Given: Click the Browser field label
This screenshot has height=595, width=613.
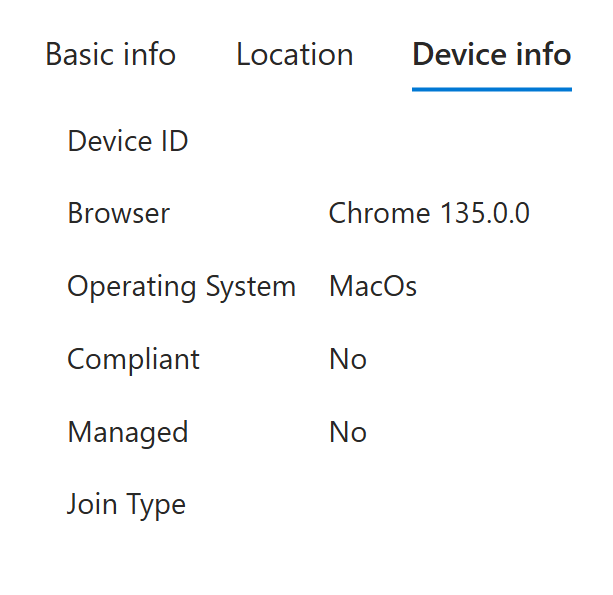Looking at the screenshot, I should 118,213.
